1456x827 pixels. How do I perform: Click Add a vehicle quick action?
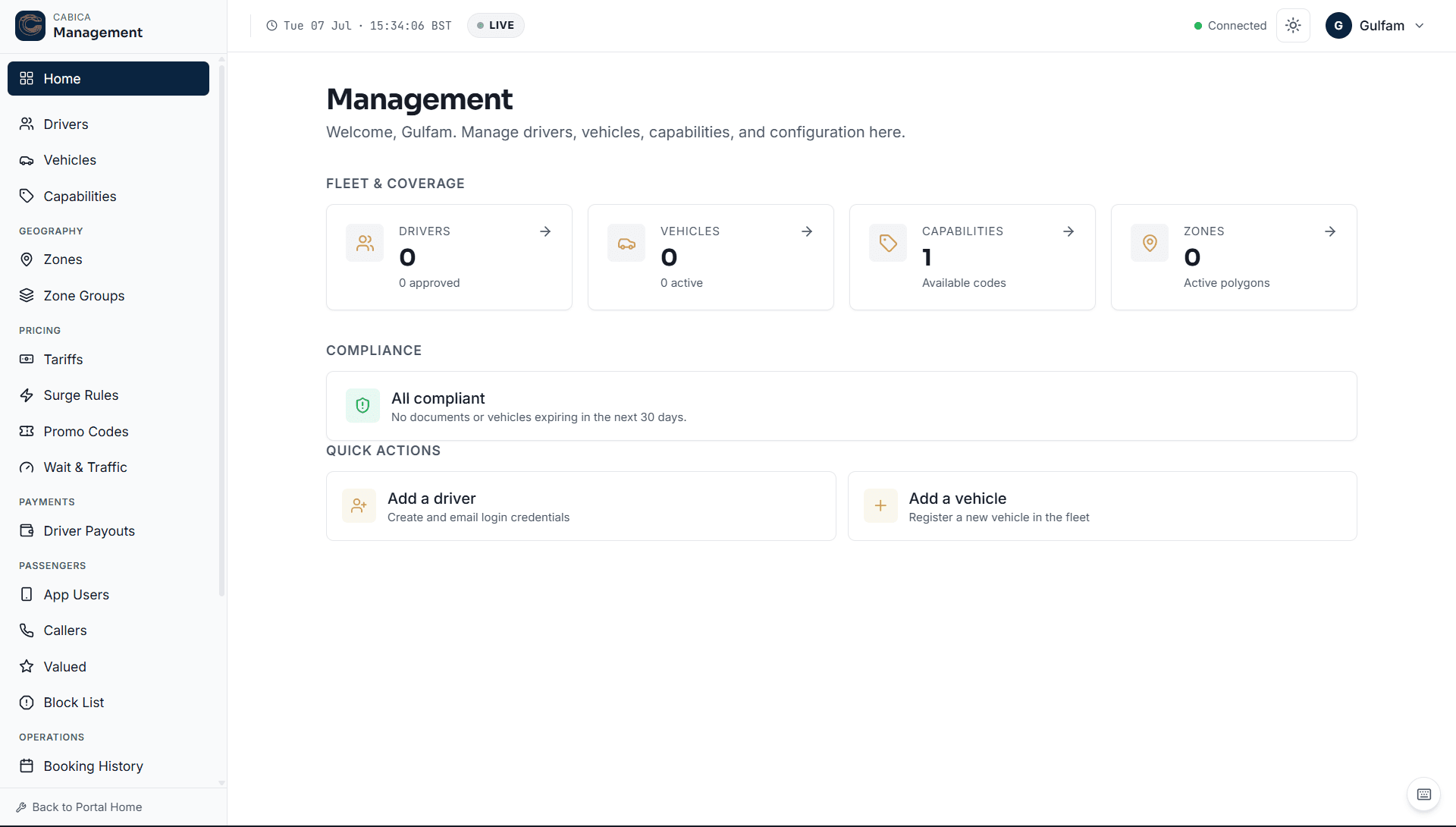1102,506
